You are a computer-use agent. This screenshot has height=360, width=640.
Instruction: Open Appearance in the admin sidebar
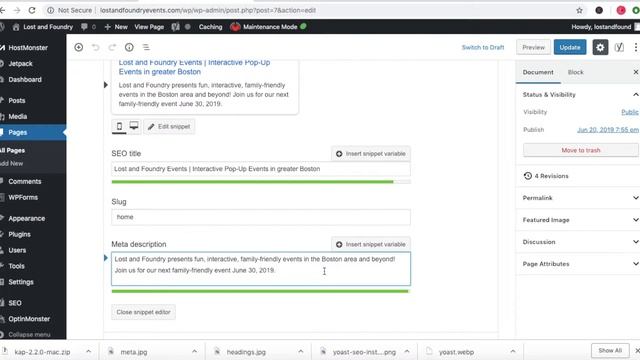pos(27,218)
